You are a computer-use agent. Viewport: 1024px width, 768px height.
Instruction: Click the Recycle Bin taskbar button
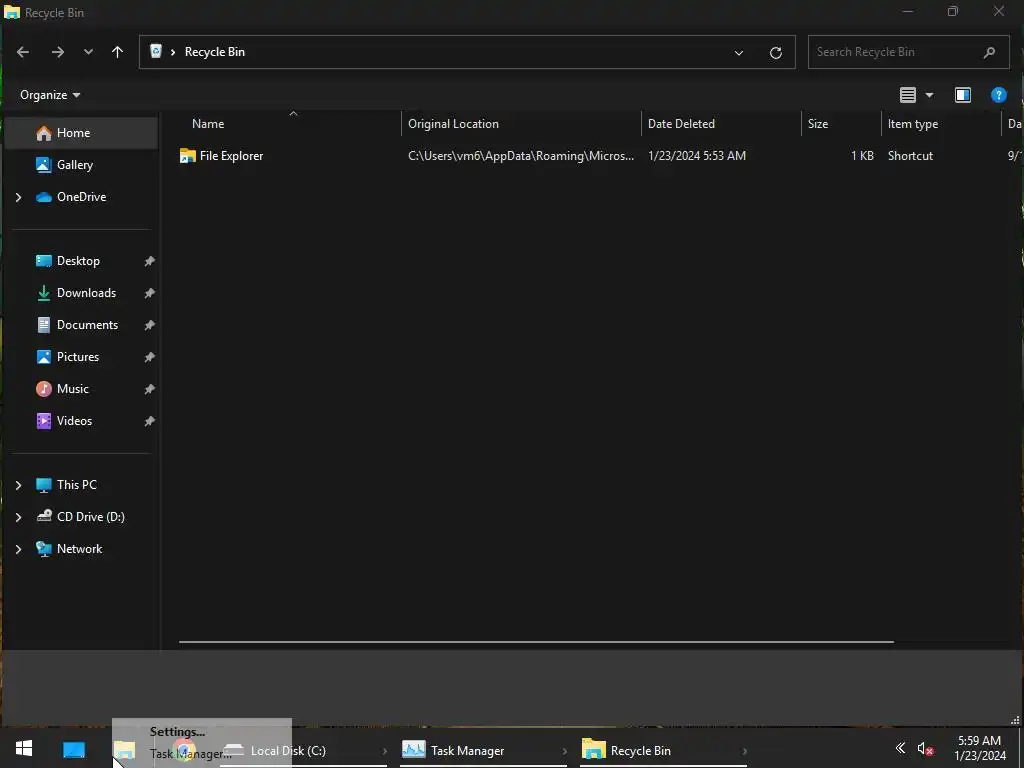(x=664, y=751)
